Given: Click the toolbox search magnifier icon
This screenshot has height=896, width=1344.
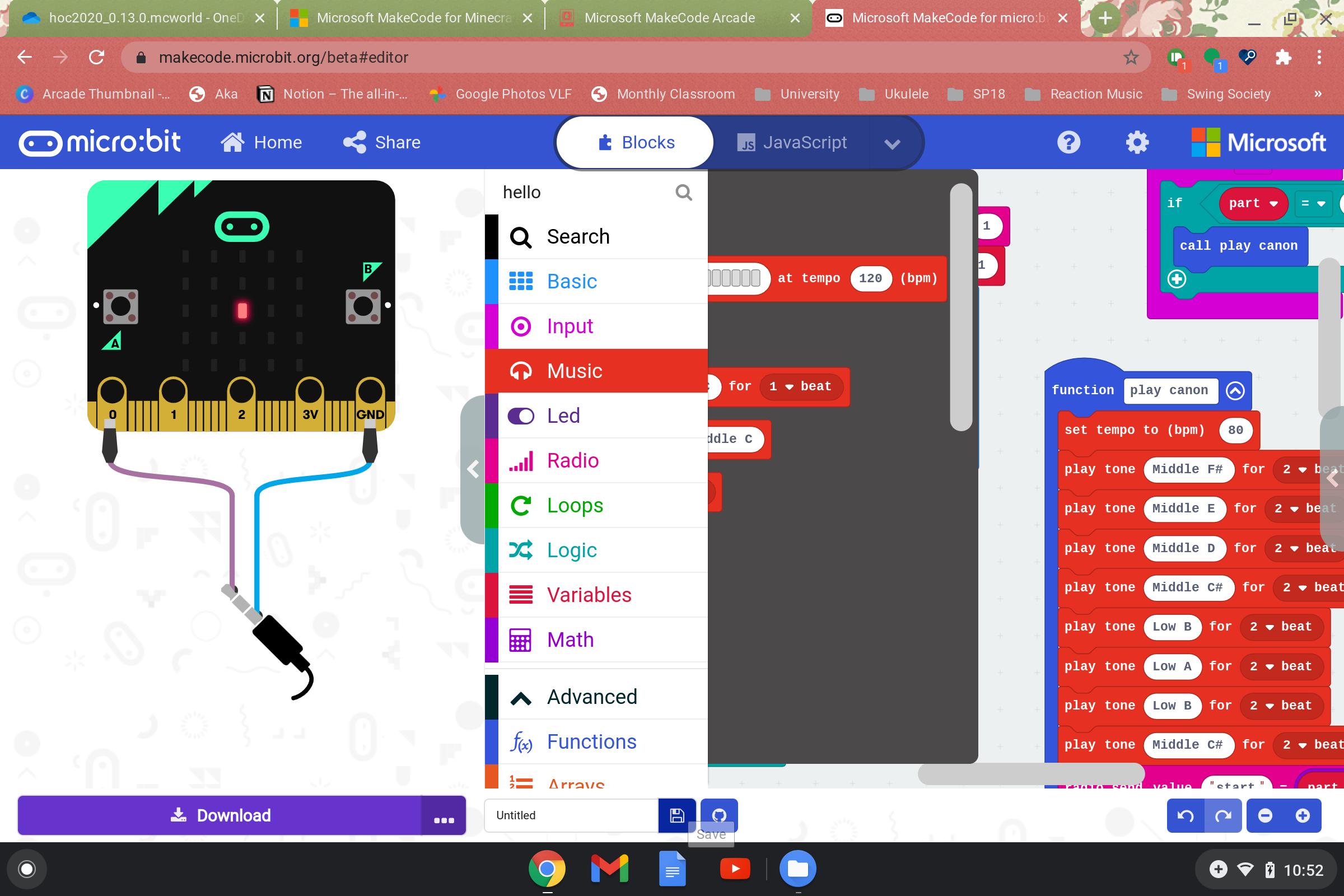Looking at the screenshot, I should click(683, 193).
